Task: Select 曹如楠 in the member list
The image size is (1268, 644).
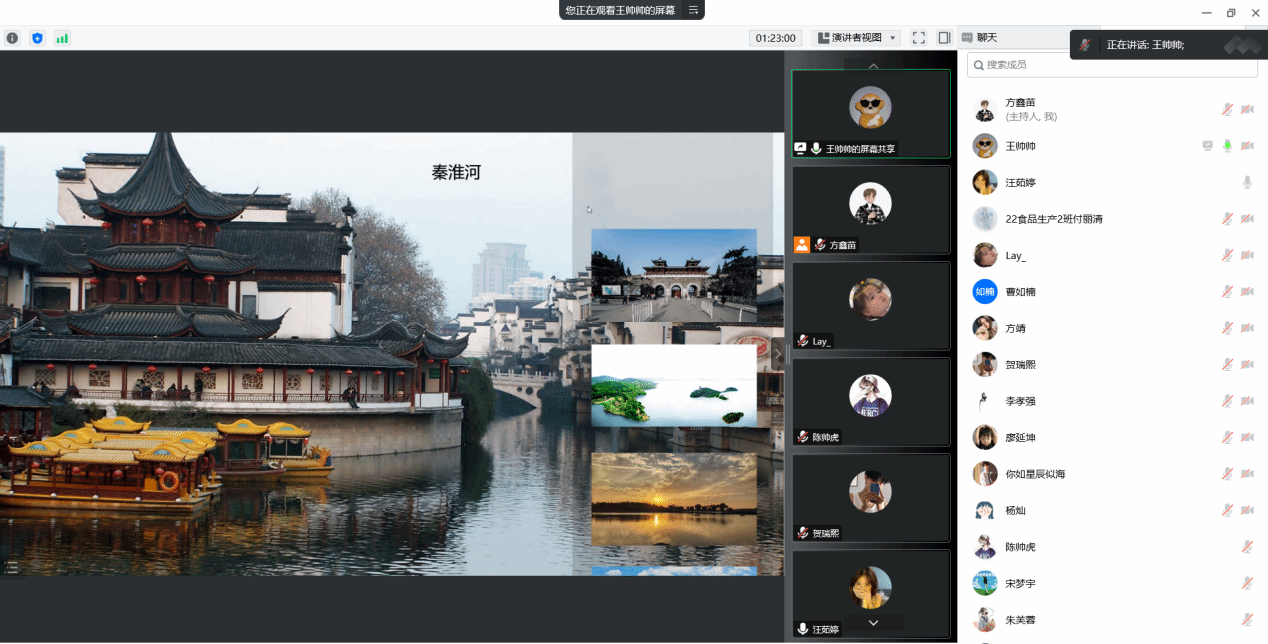Action: 1019,292
